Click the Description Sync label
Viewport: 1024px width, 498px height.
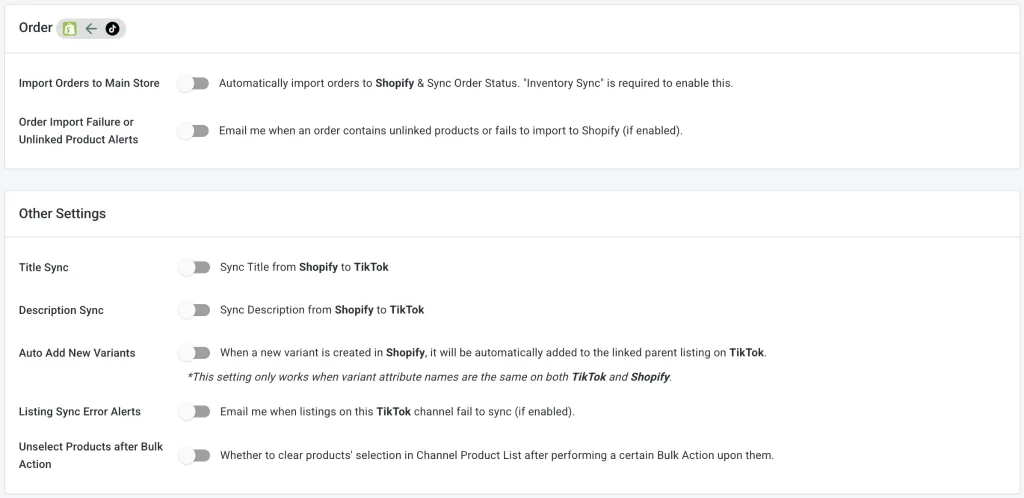(61, 311)
